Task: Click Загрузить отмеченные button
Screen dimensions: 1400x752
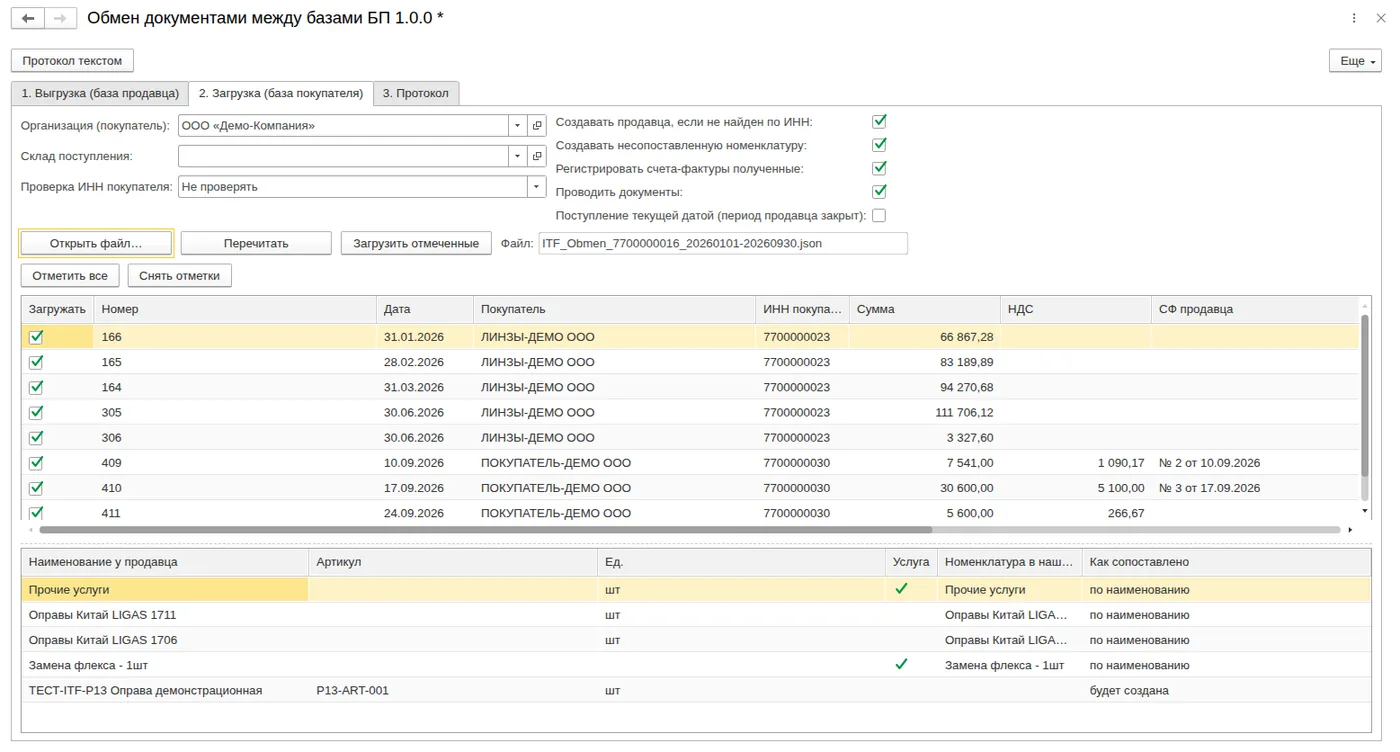Action: tap(416, 243)
